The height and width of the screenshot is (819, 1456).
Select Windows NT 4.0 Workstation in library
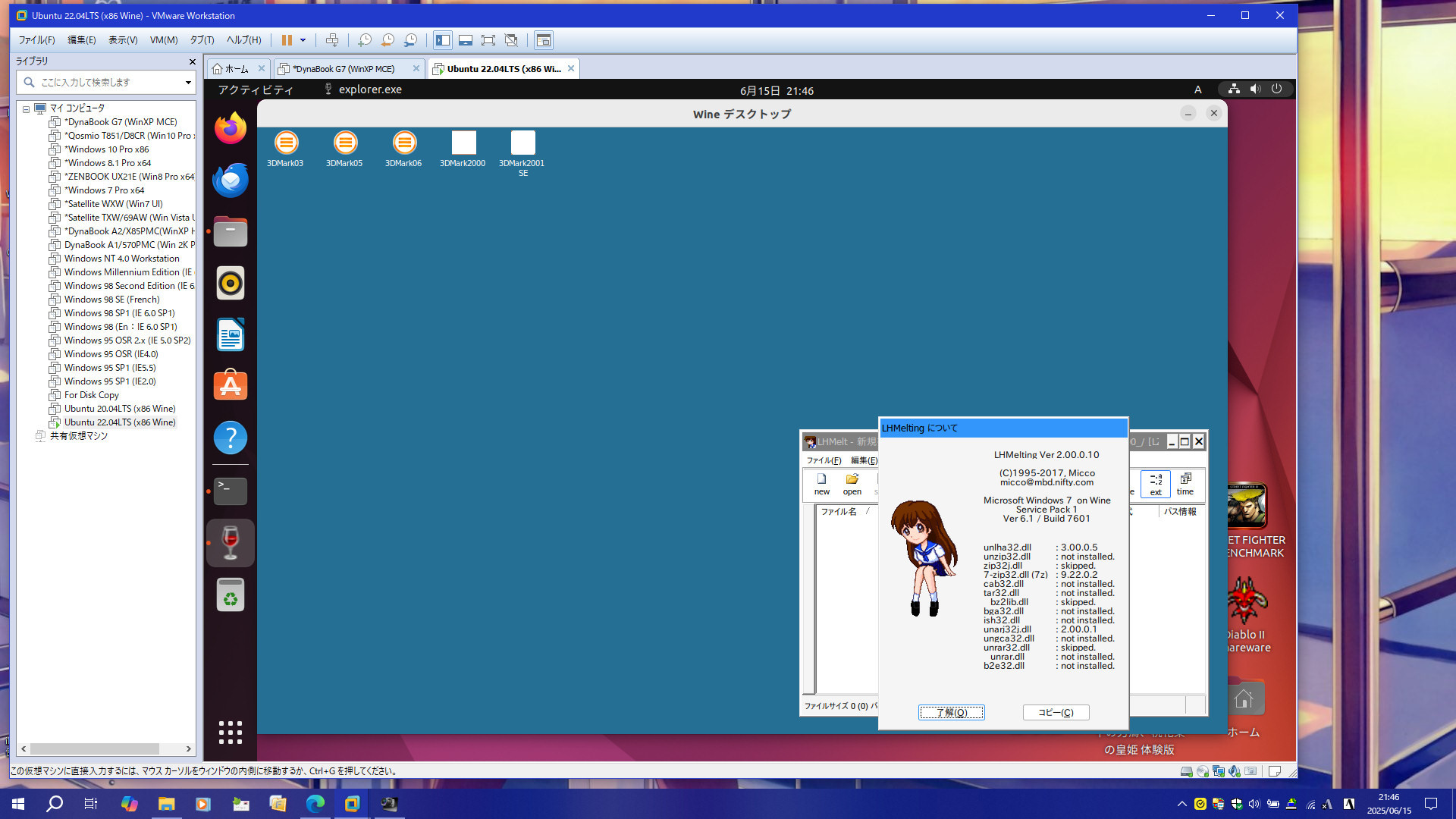(121, 259)
